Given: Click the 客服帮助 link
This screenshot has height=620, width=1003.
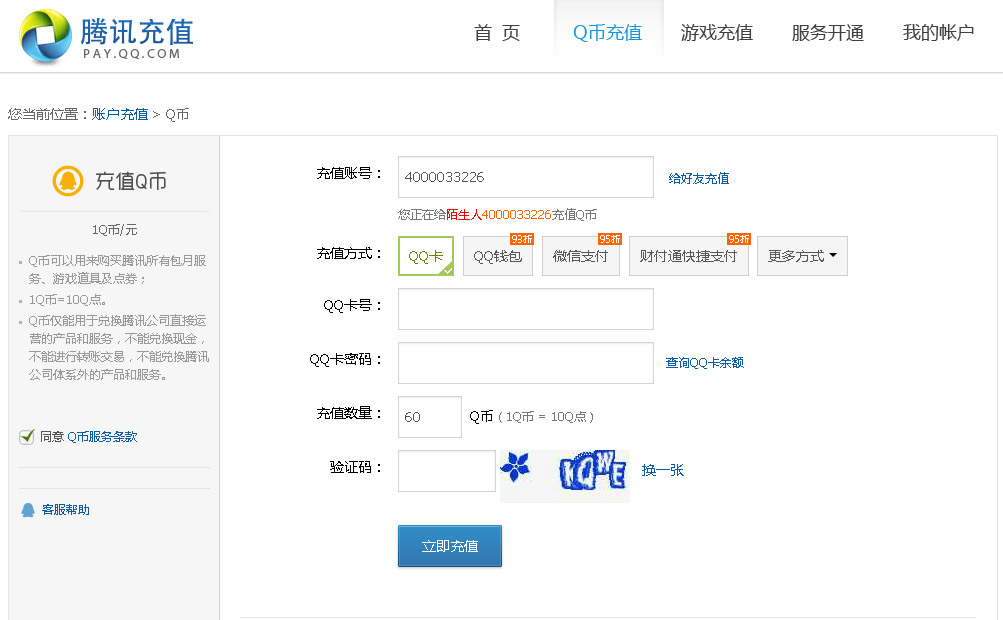Looking at the screenshot, I should [x=66, y=510].
